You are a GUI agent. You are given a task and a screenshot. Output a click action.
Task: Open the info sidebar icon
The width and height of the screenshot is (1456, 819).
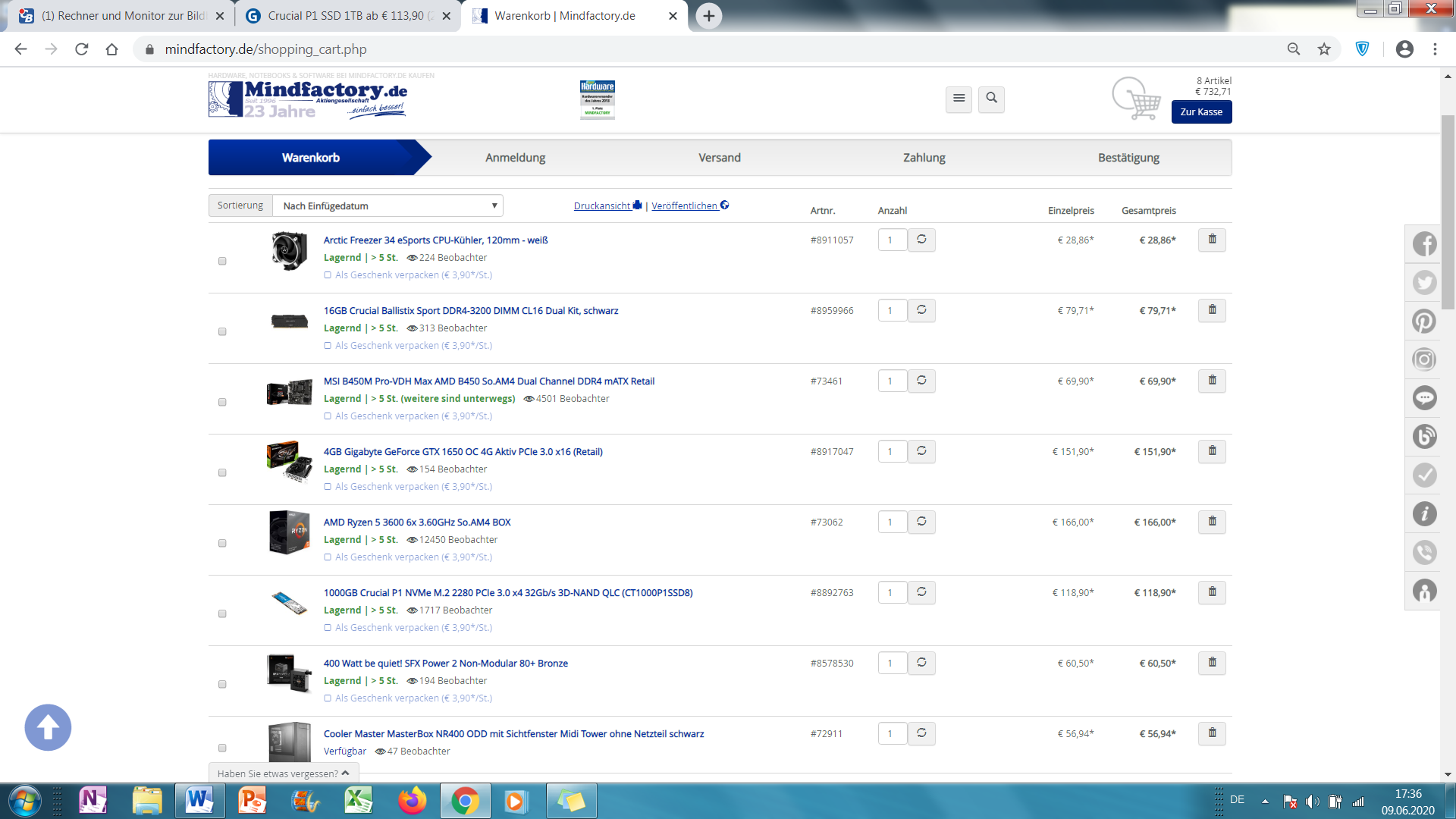coord(1424,513)
